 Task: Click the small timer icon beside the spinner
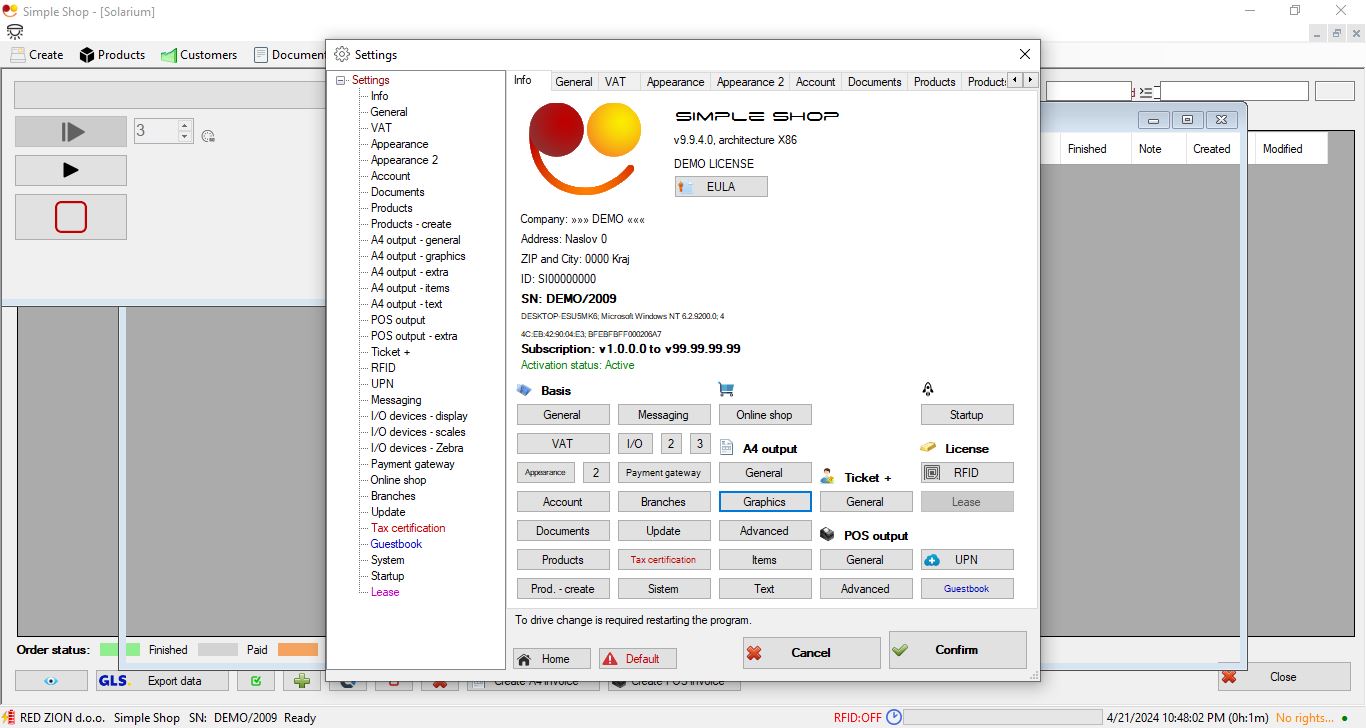tap(208, 136)
